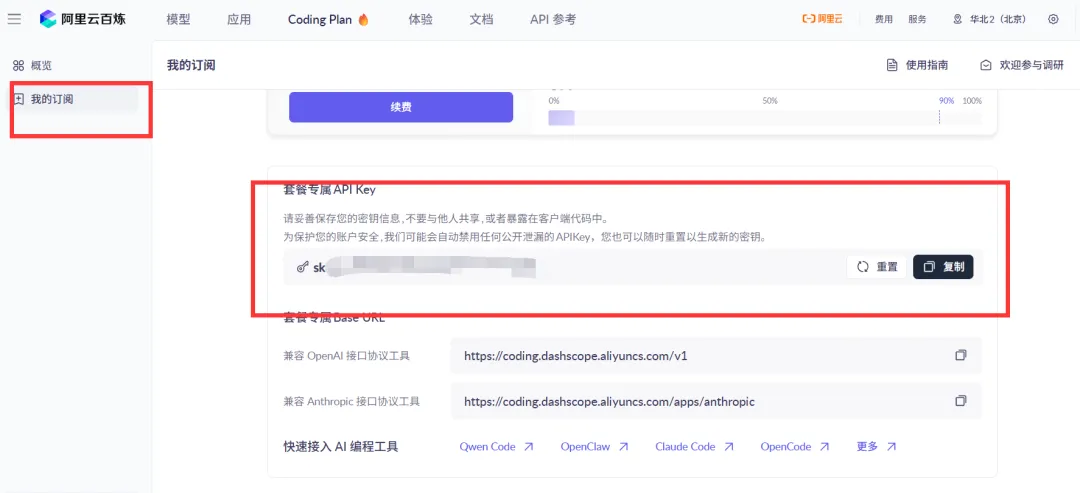The image size is (1080, 493).
Task: Click the 欢迎参与调研 survey icon
Action: coord(986,65)
